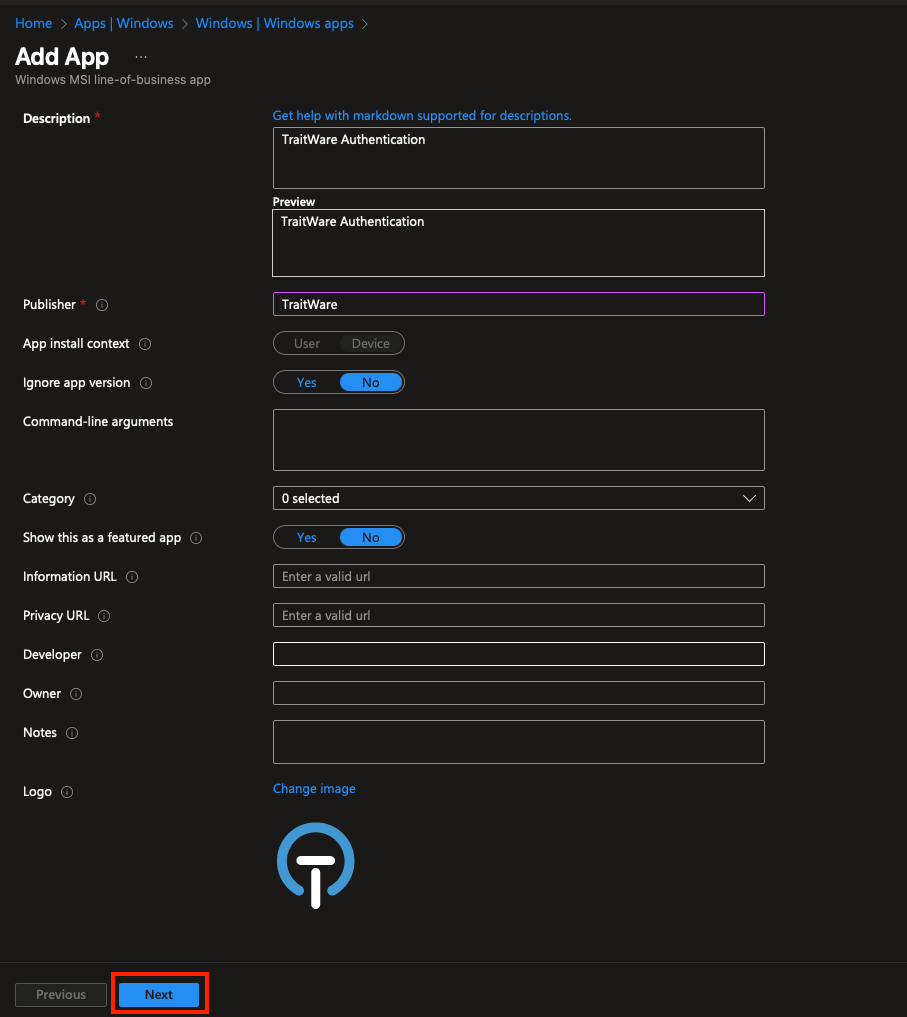The width and height of the screenshot is (907, 1017).
Task: Click the Change image link
Action: pyautogui.click(x=314, y=789)
